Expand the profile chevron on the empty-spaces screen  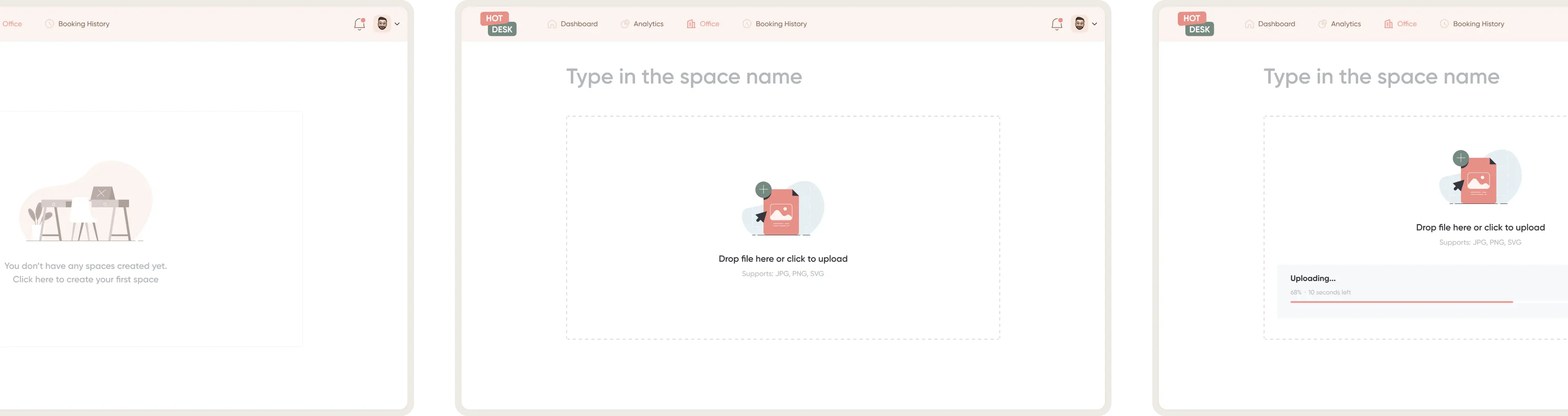pos(397,24)
